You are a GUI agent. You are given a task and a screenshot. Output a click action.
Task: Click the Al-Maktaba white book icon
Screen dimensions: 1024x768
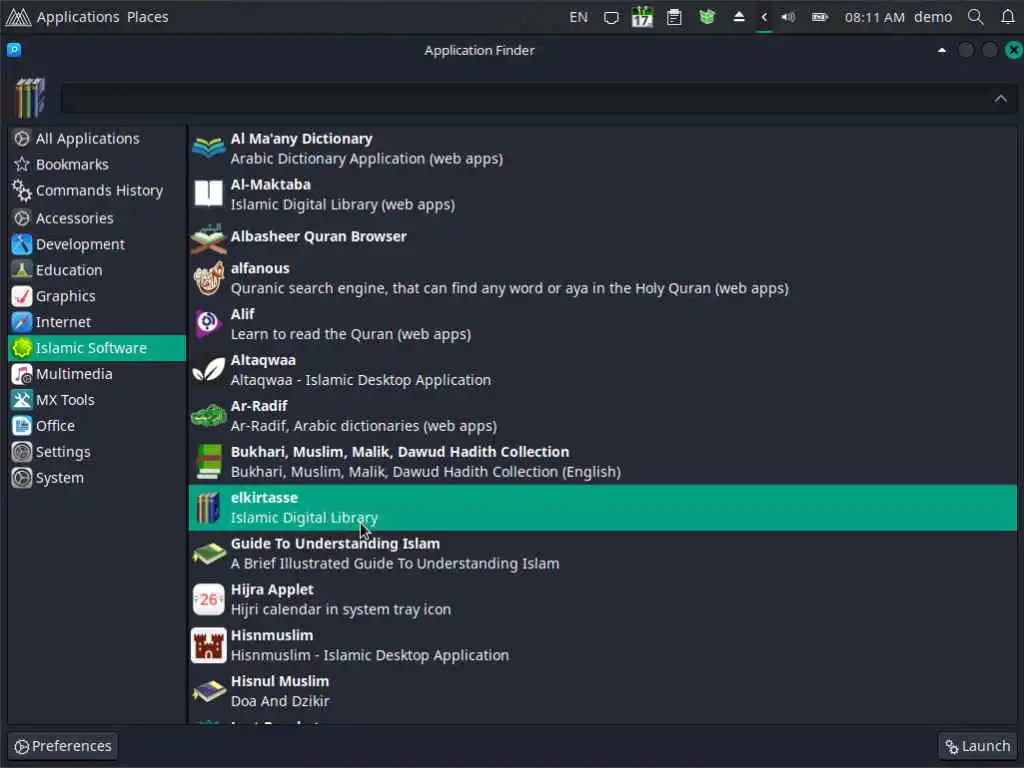point(208,194)
